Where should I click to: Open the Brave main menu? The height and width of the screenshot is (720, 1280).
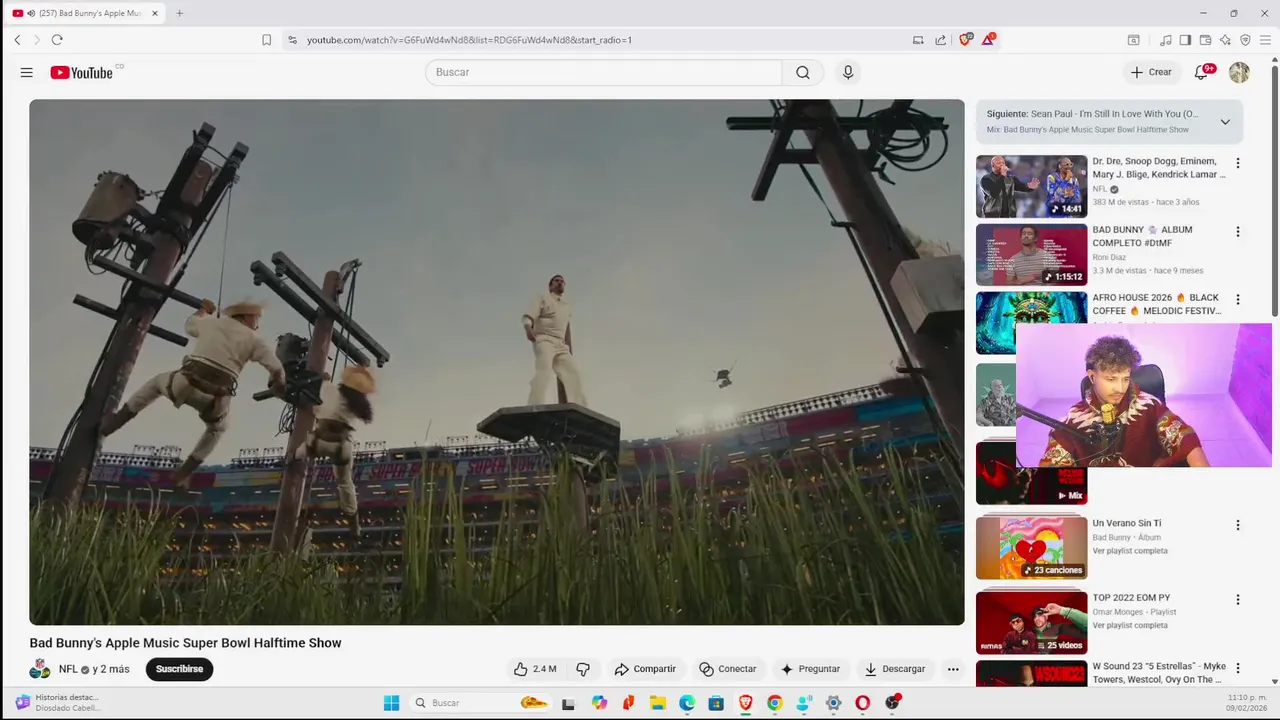(1266, 40)
